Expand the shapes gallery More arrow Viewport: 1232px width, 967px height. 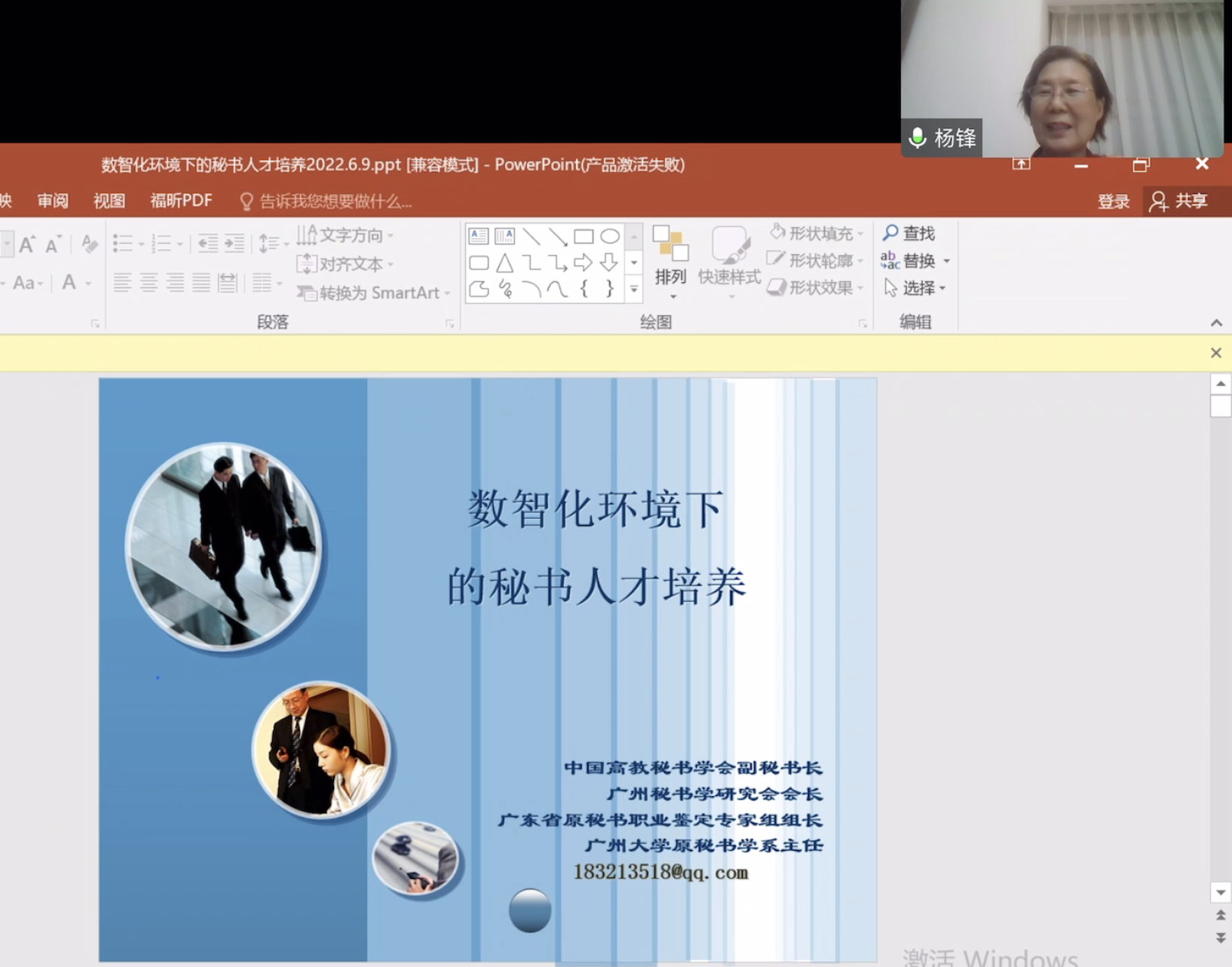[634, 290]
